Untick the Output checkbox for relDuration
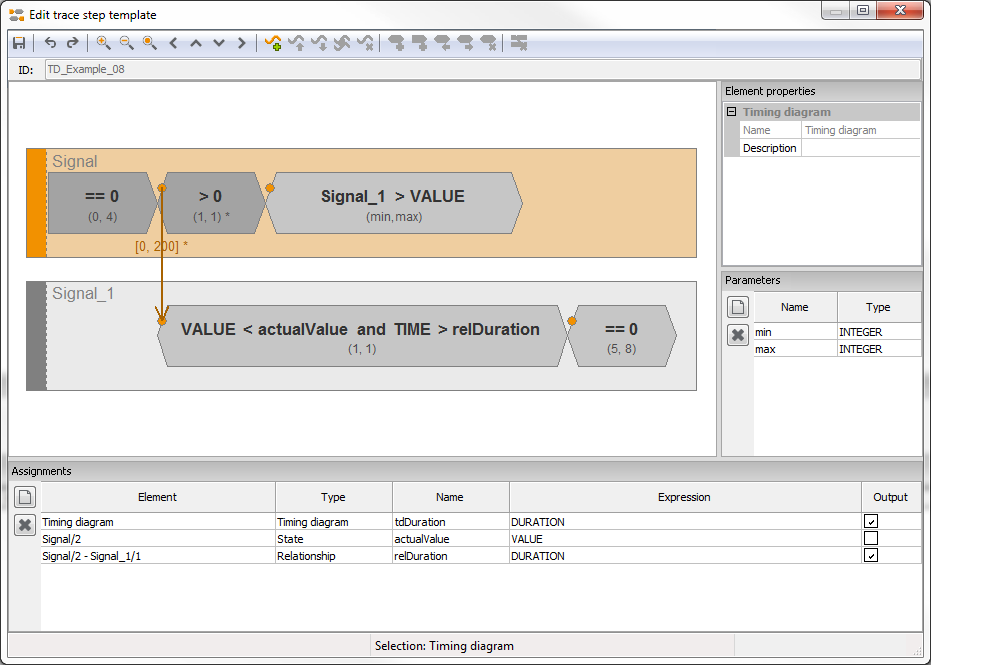 coord(871,556)
